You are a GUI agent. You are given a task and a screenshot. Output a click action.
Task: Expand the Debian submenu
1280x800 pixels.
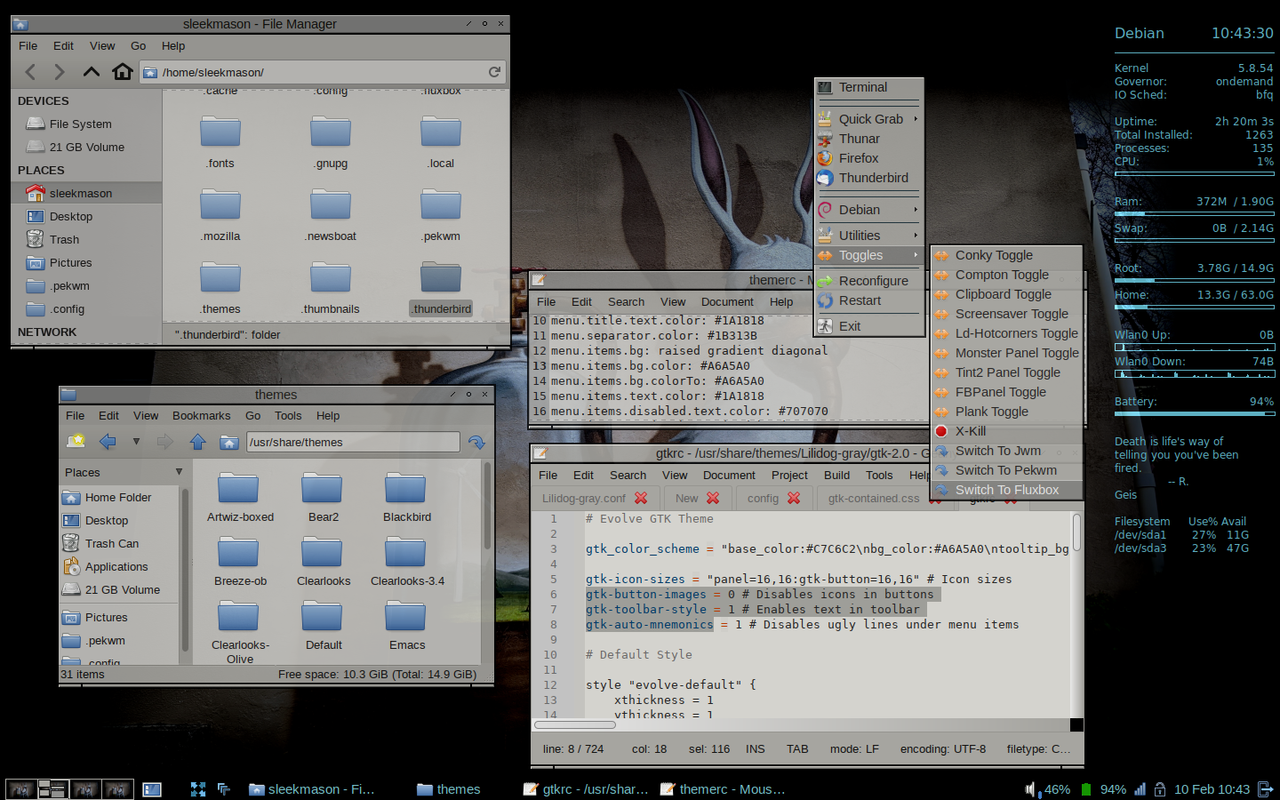pos(868,209)
